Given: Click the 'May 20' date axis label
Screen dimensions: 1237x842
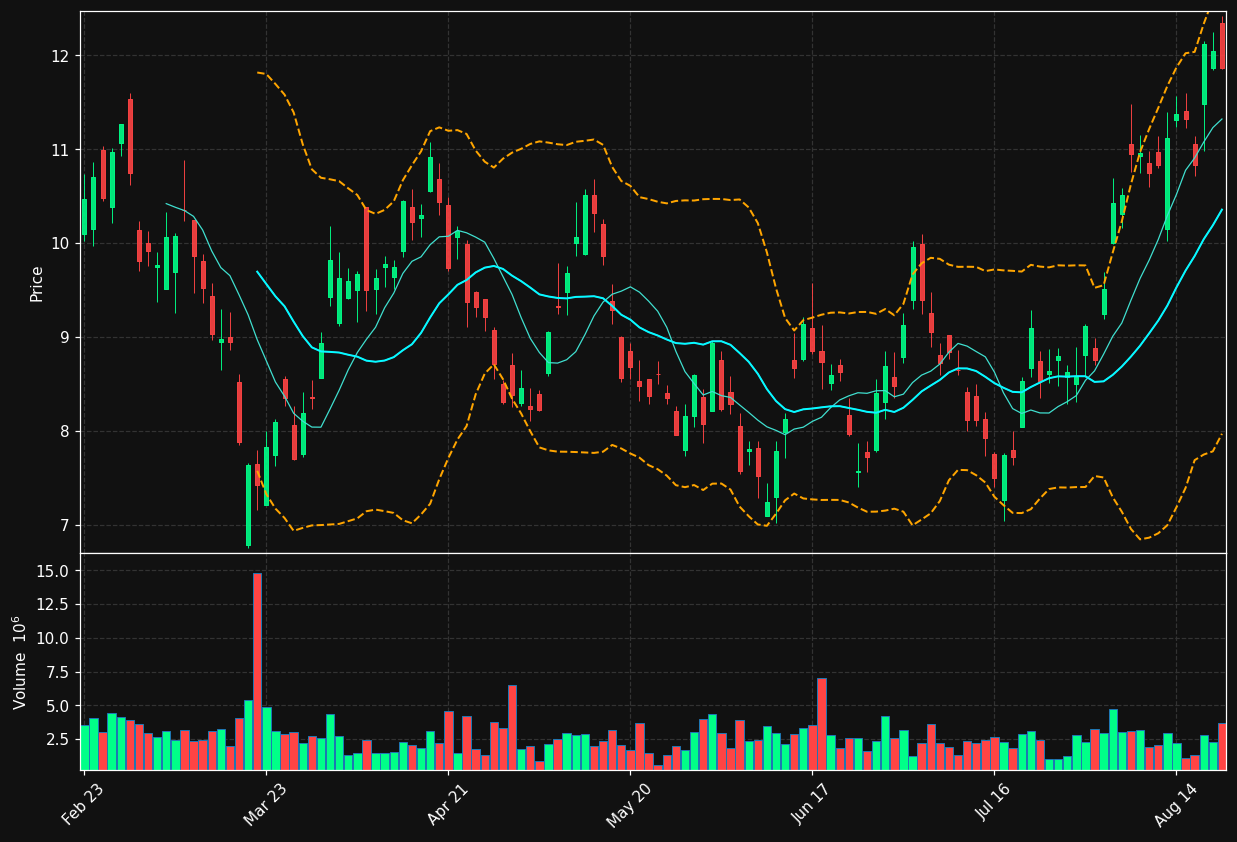Looking at the screenshot, I should (x=628, y=803).
